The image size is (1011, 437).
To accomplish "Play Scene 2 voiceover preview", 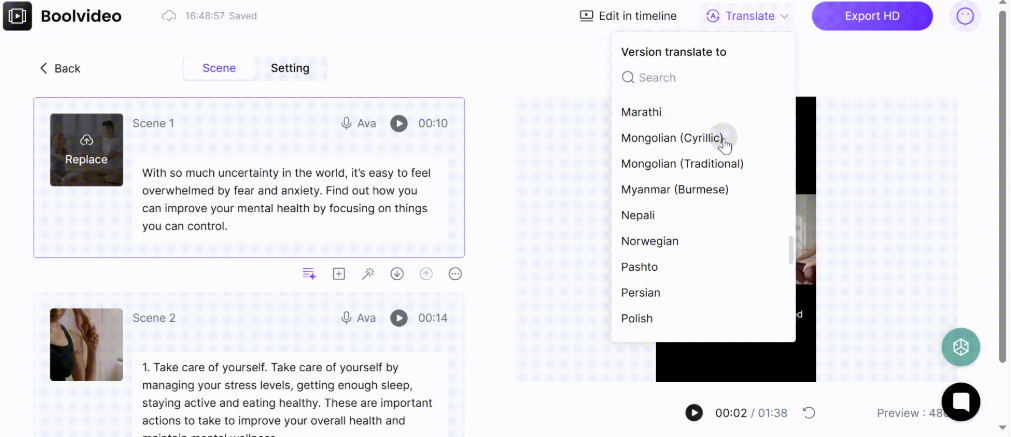I will (399, 318).
